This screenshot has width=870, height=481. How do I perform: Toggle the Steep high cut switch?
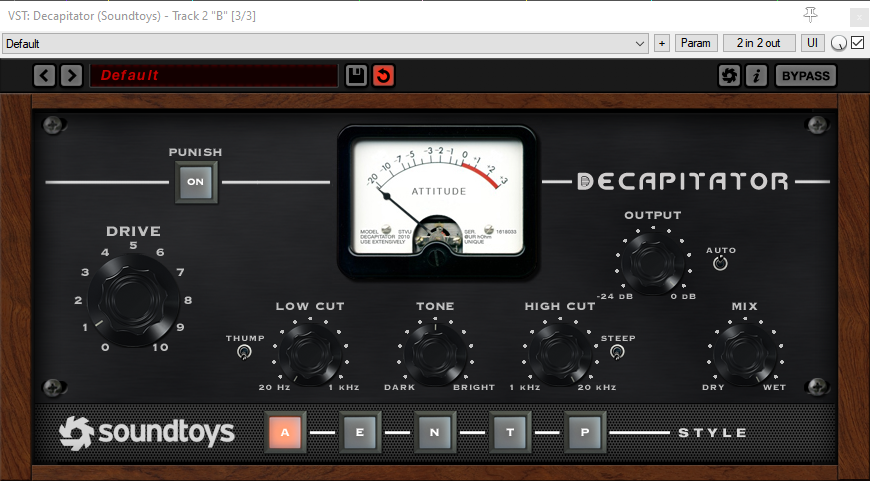tap(617, 352)
